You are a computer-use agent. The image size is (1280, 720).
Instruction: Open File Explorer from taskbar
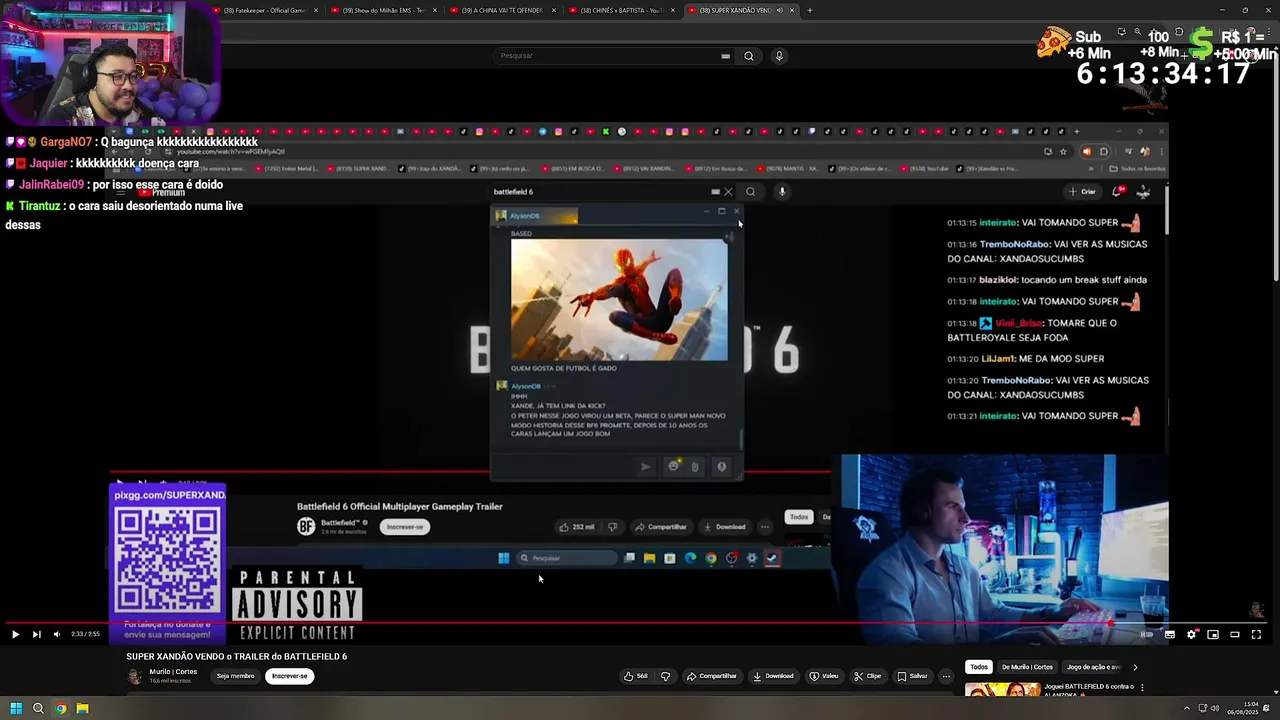point(83,708)
